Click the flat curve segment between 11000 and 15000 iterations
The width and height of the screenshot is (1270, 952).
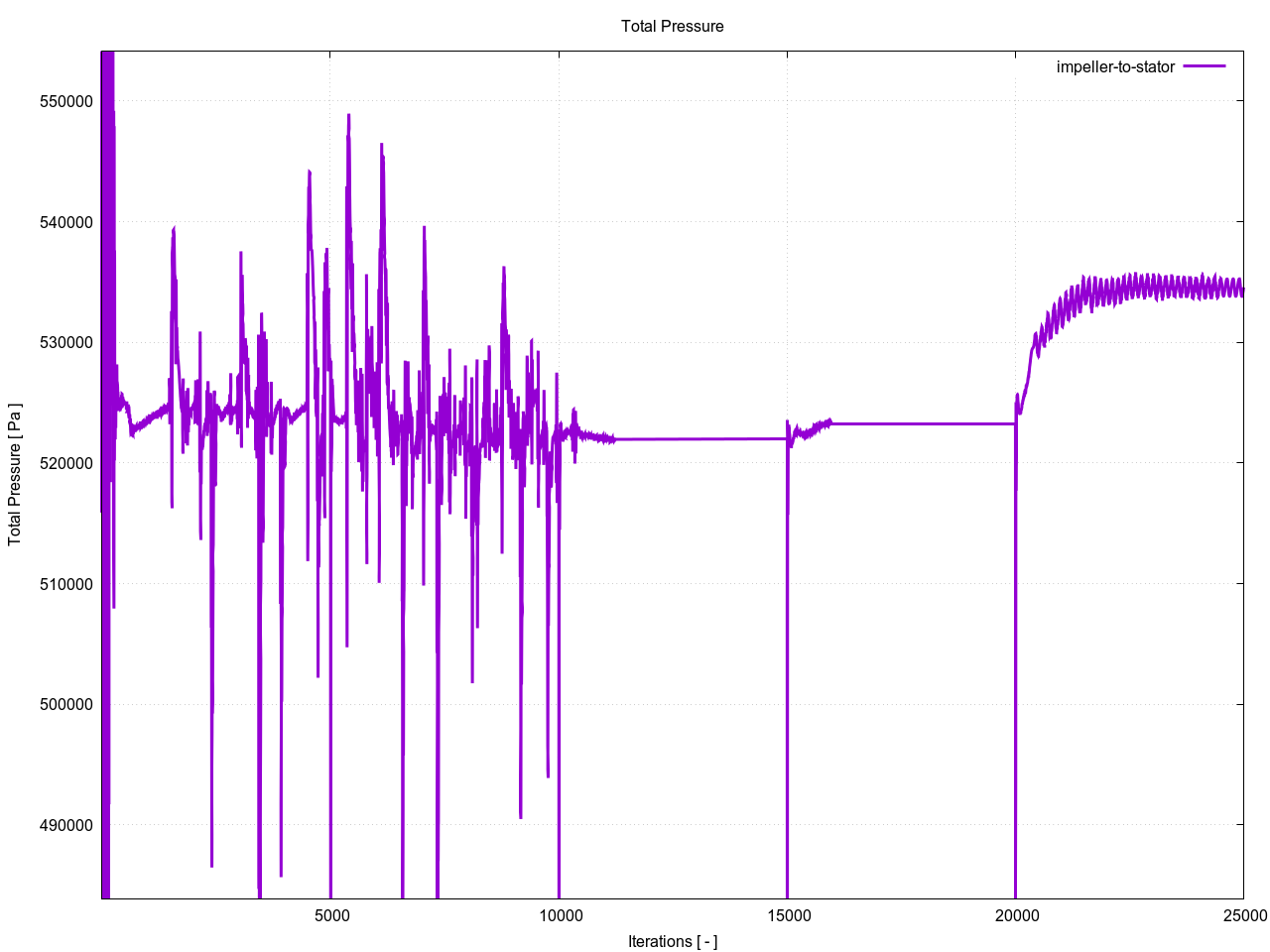(x=695, y=438)
